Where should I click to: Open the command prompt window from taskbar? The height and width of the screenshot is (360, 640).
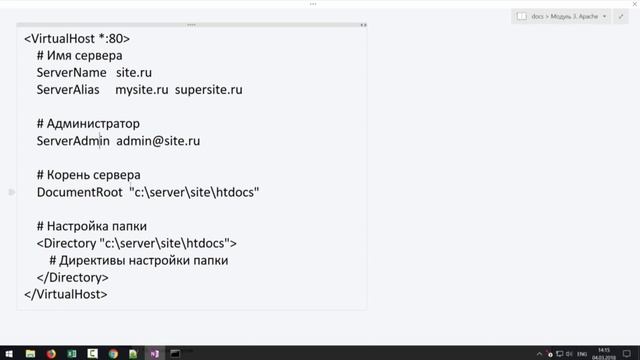[175, 353]
